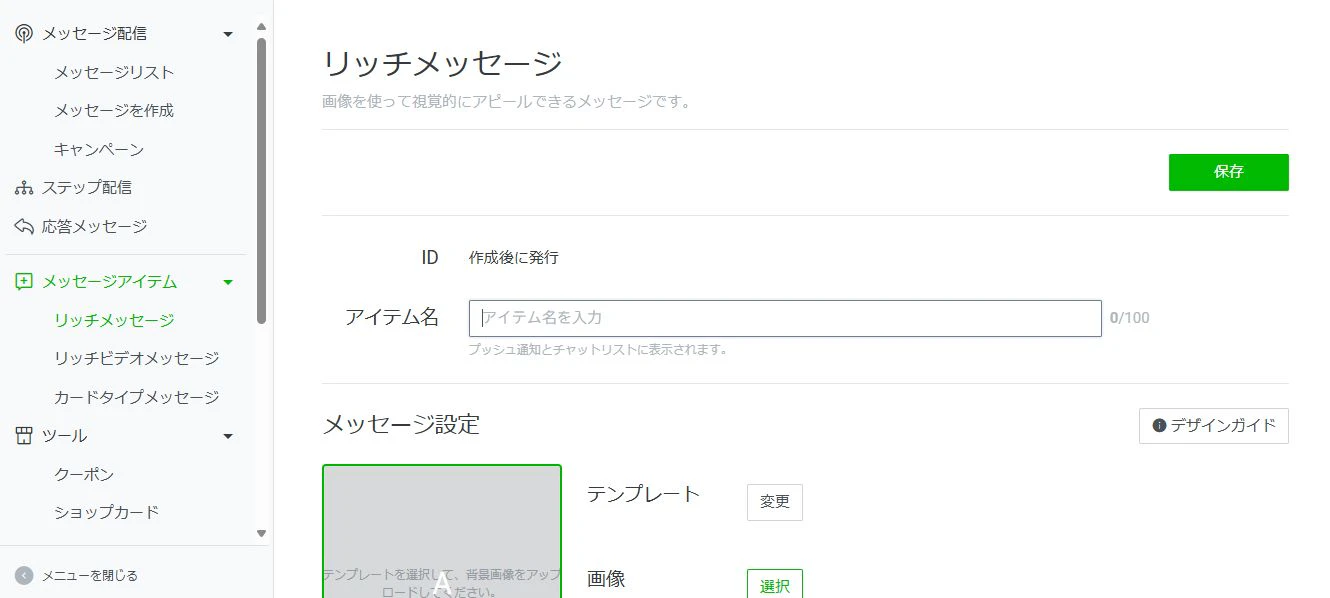Click the メッセージ配信 broadcast icon

point(24,33)
